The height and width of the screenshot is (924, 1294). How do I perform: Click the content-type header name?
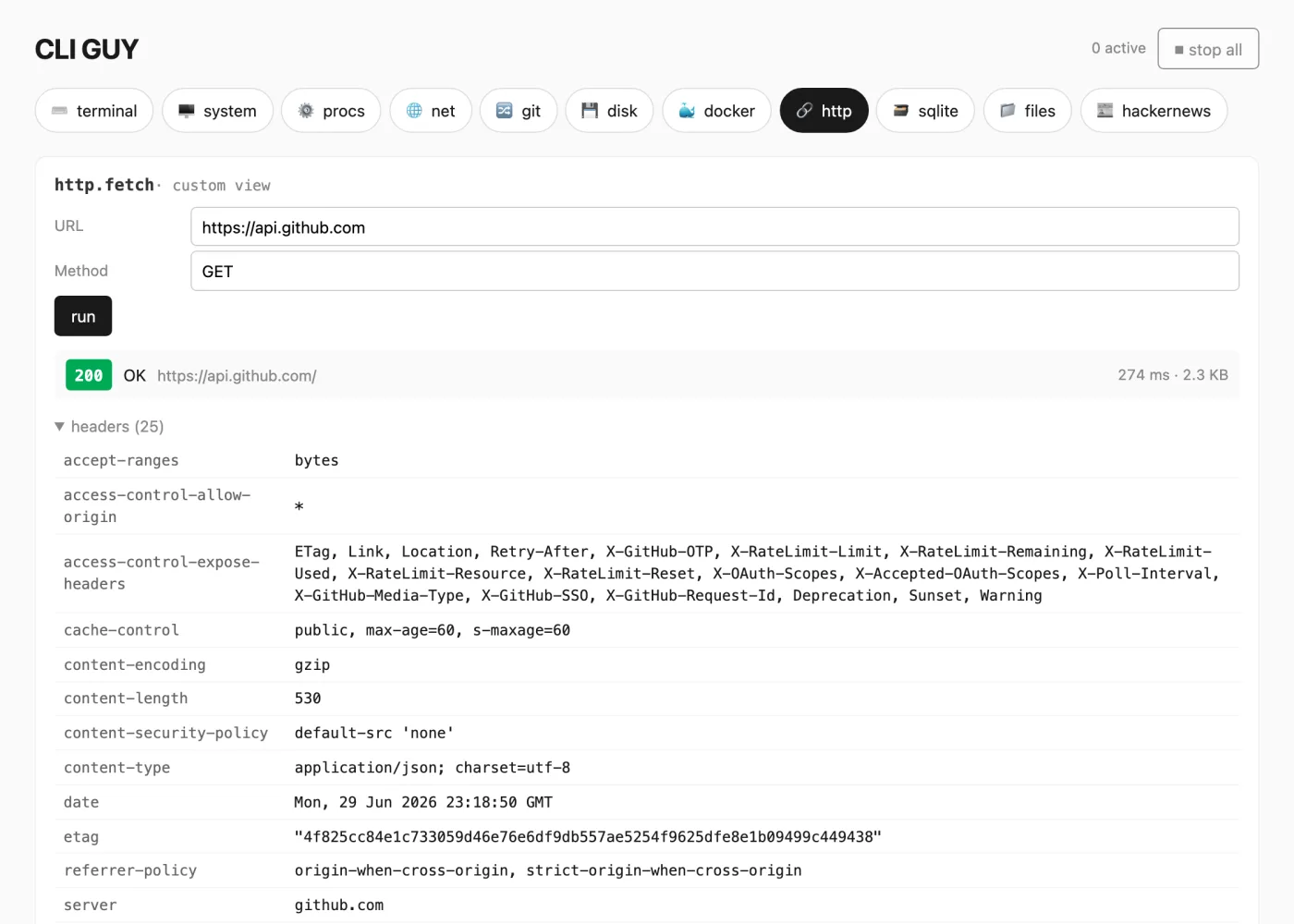tap(116, 768)
